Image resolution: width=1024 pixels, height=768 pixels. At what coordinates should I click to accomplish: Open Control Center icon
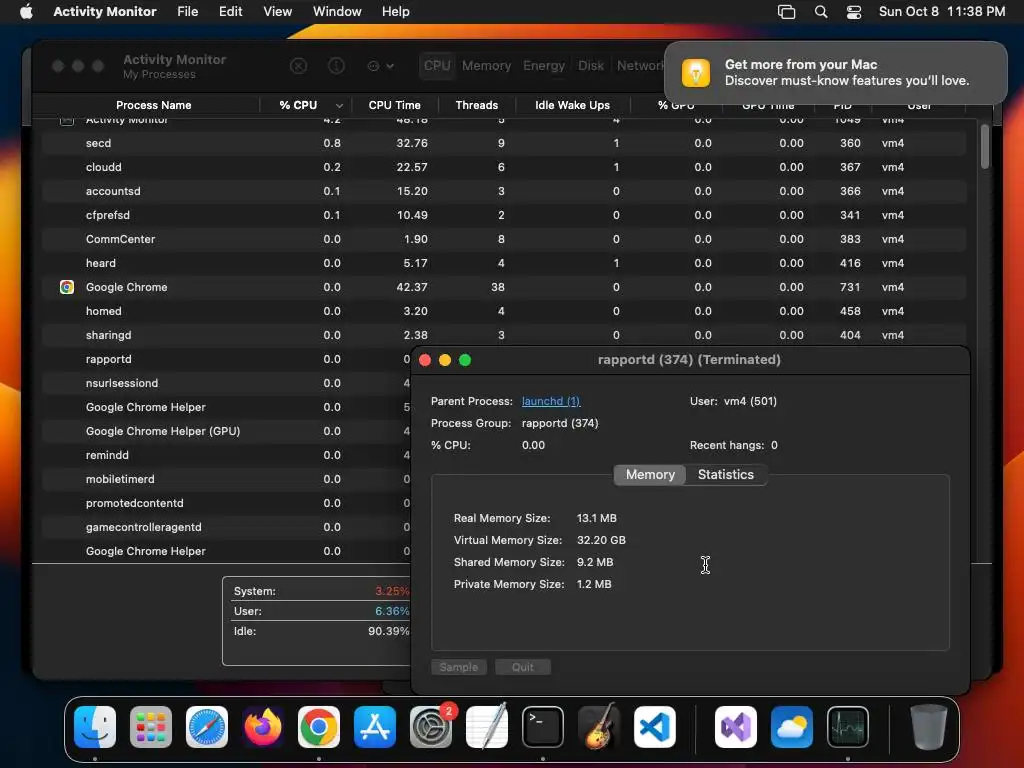(x=854, y=12)
